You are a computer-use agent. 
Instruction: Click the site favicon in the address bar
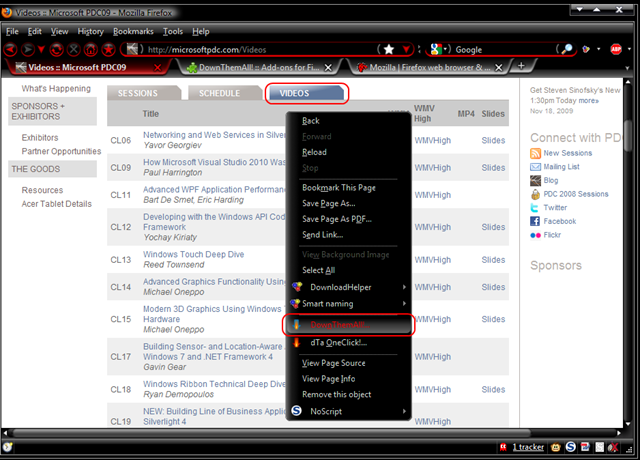pos(132,49)
